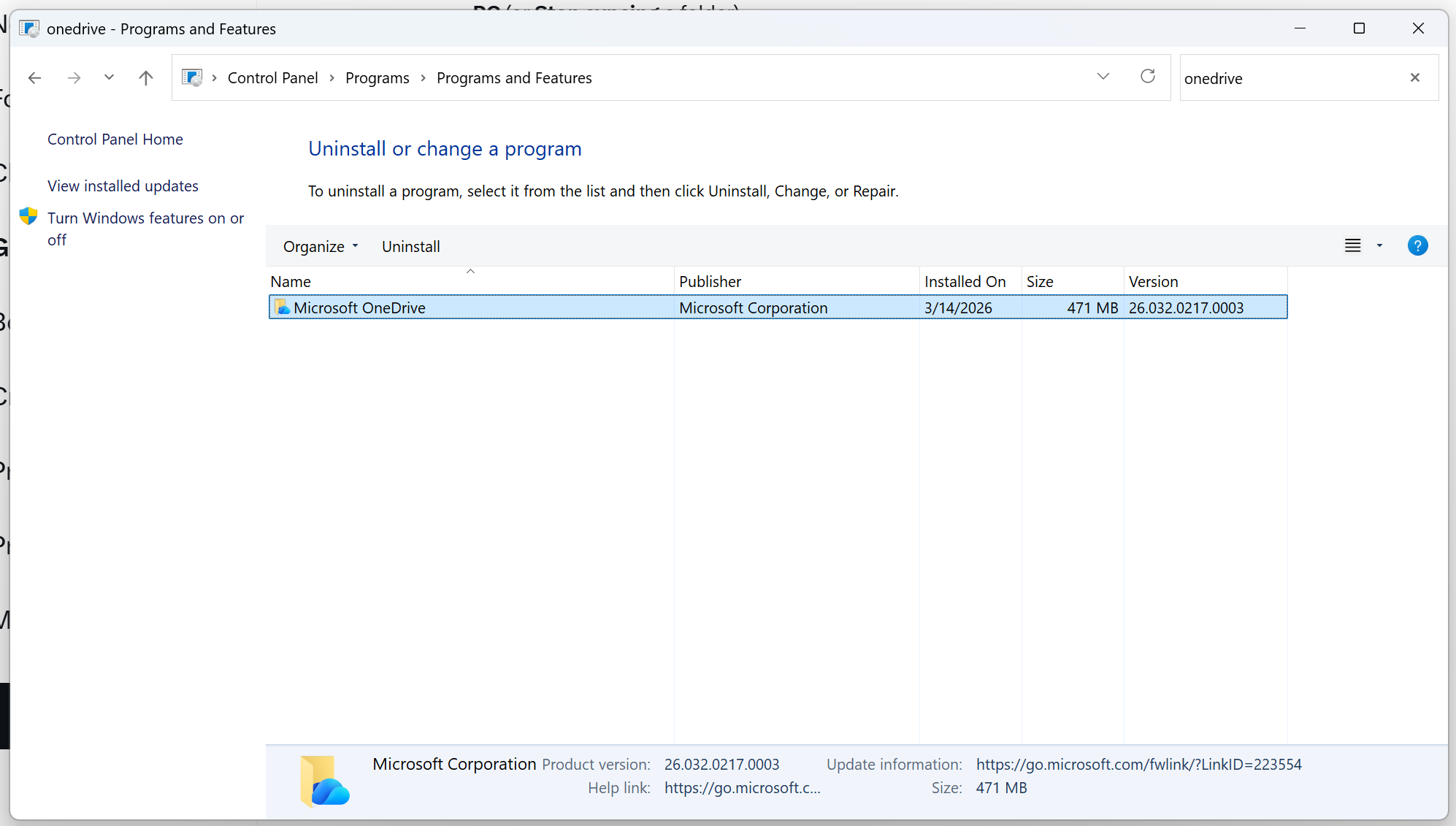Click the Back navigation arrow
Screen dimensions: 1456x826
pos(34,77)
